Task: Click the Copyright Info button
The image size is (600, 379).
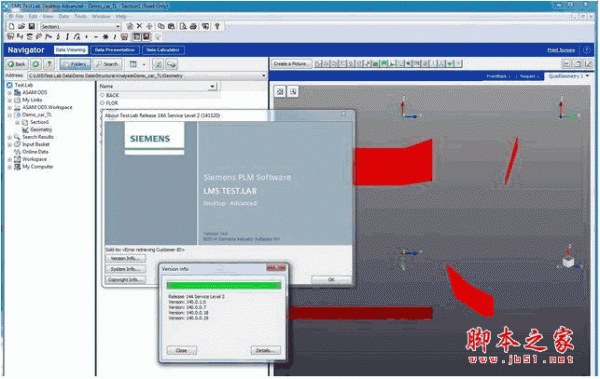Action: (x=125, y=280)
